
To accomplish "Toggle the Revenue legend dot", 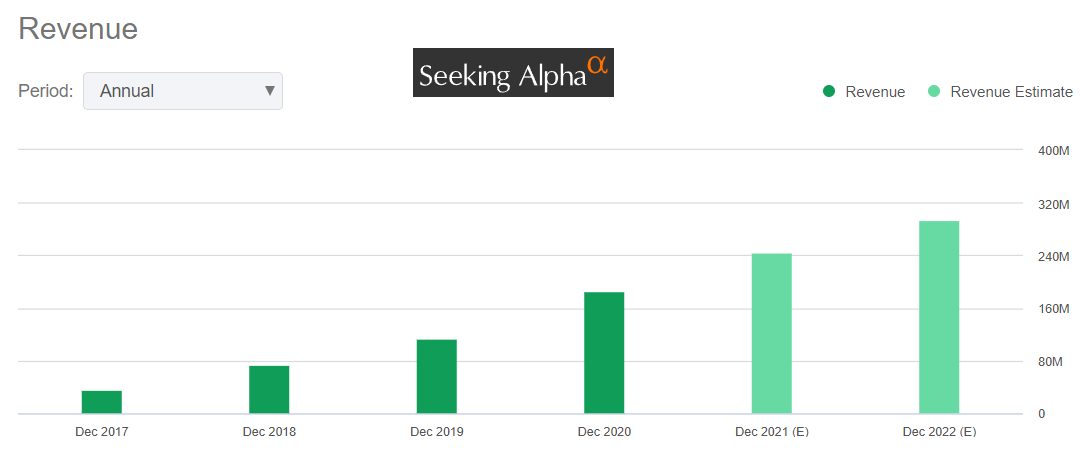I will coord(828,92).
